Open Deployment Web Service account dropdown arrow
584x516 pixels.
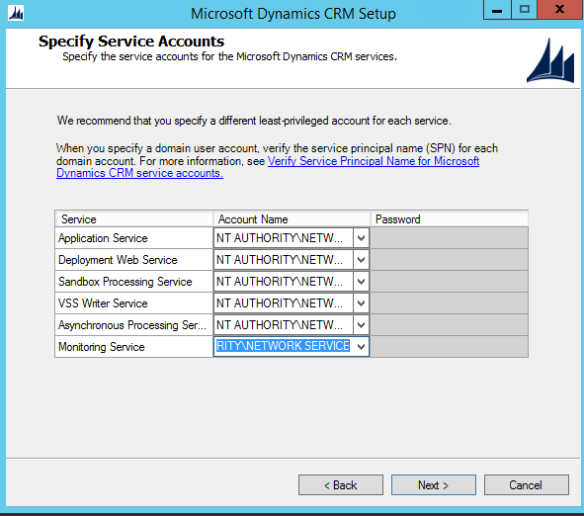pos(361,260)
